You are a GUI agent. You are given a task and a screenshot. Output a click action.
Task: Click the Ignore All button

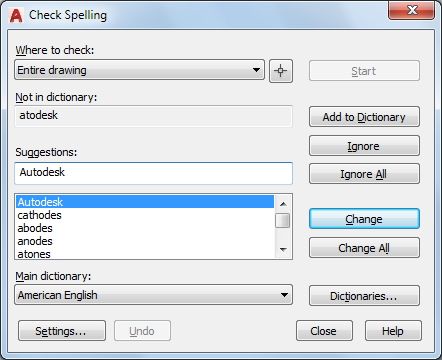(x=364, y=174)
